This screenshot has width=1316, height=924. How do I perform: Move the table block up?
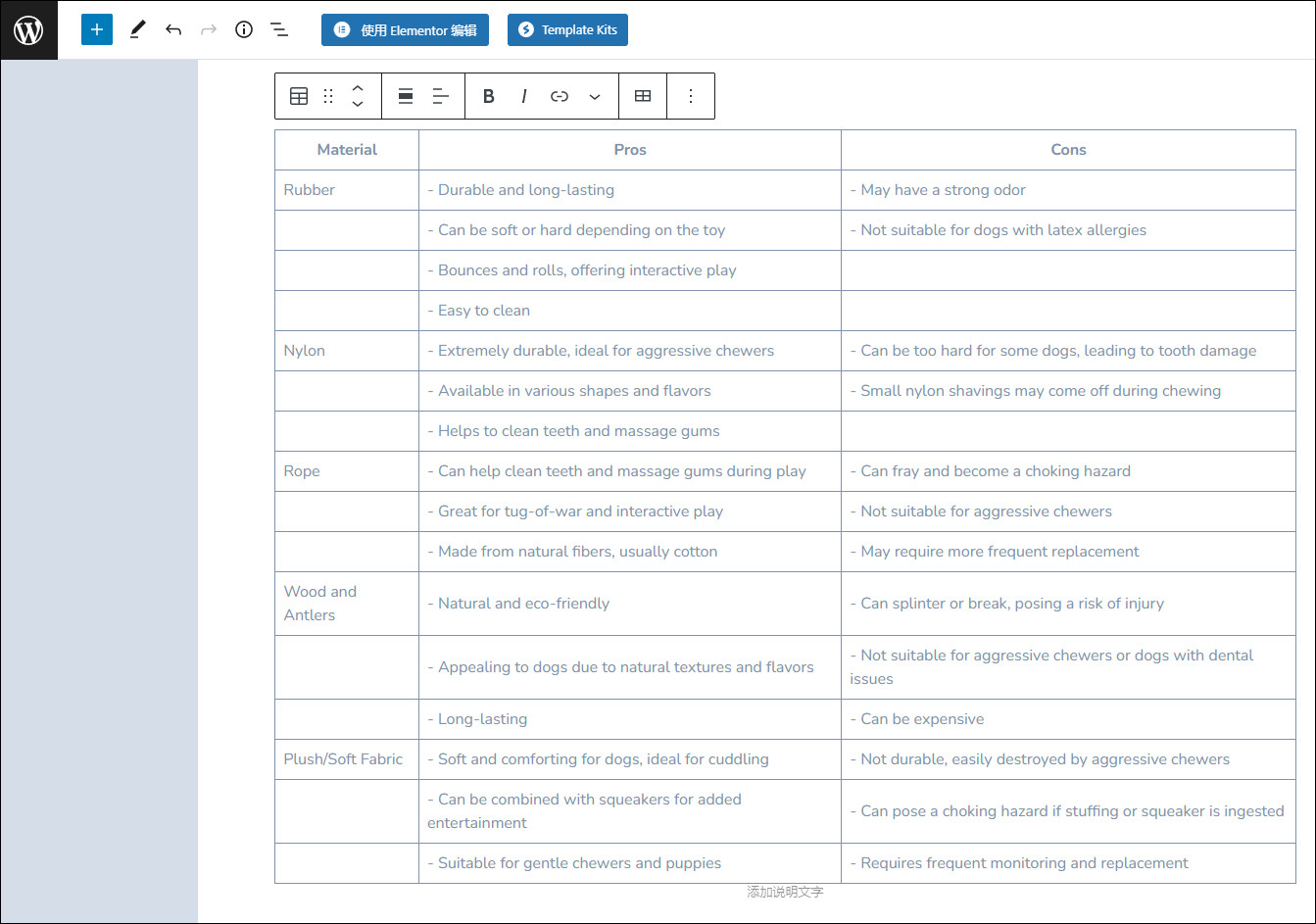tap(358, 87)
